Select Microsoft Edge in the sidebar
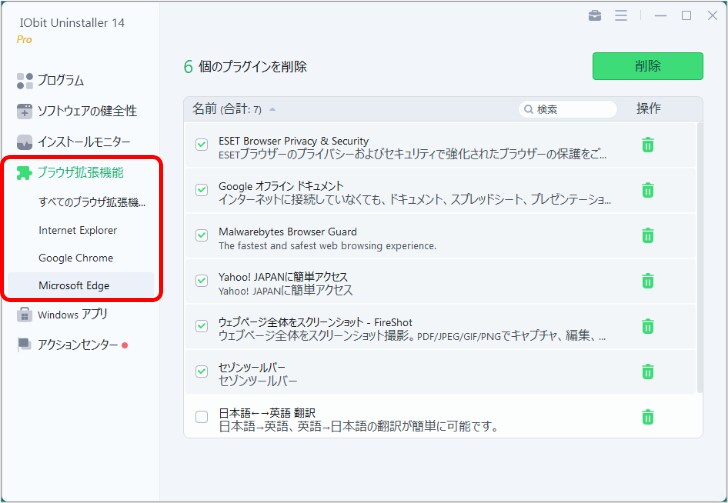Viewport: 728px width, 503px height. click(x=81, y=285)
